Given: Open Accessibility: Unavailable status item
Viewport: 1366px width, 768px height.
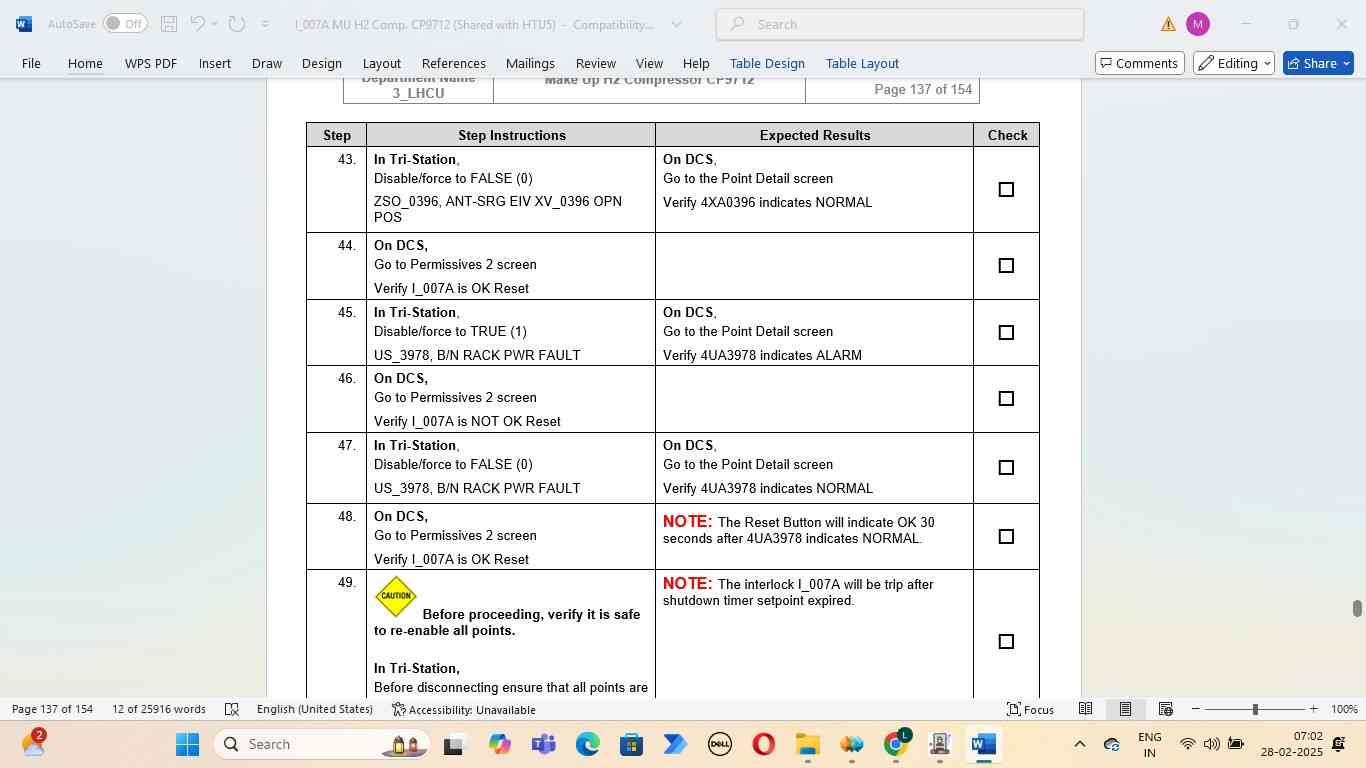Looking at the screenshot, I should tap(464, 709).
